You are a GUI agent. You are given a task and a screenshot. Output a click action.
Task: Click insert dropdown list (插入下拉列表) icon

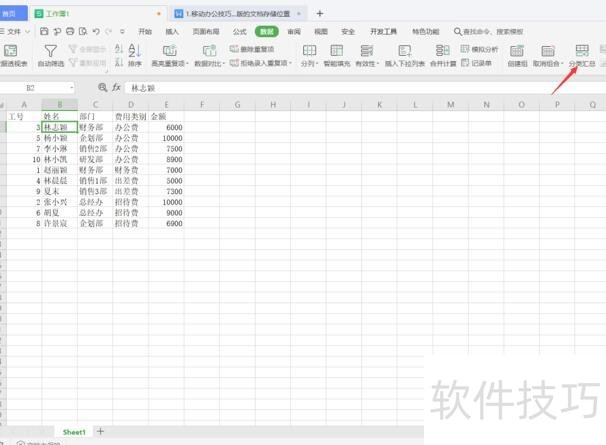click(404, 51)
